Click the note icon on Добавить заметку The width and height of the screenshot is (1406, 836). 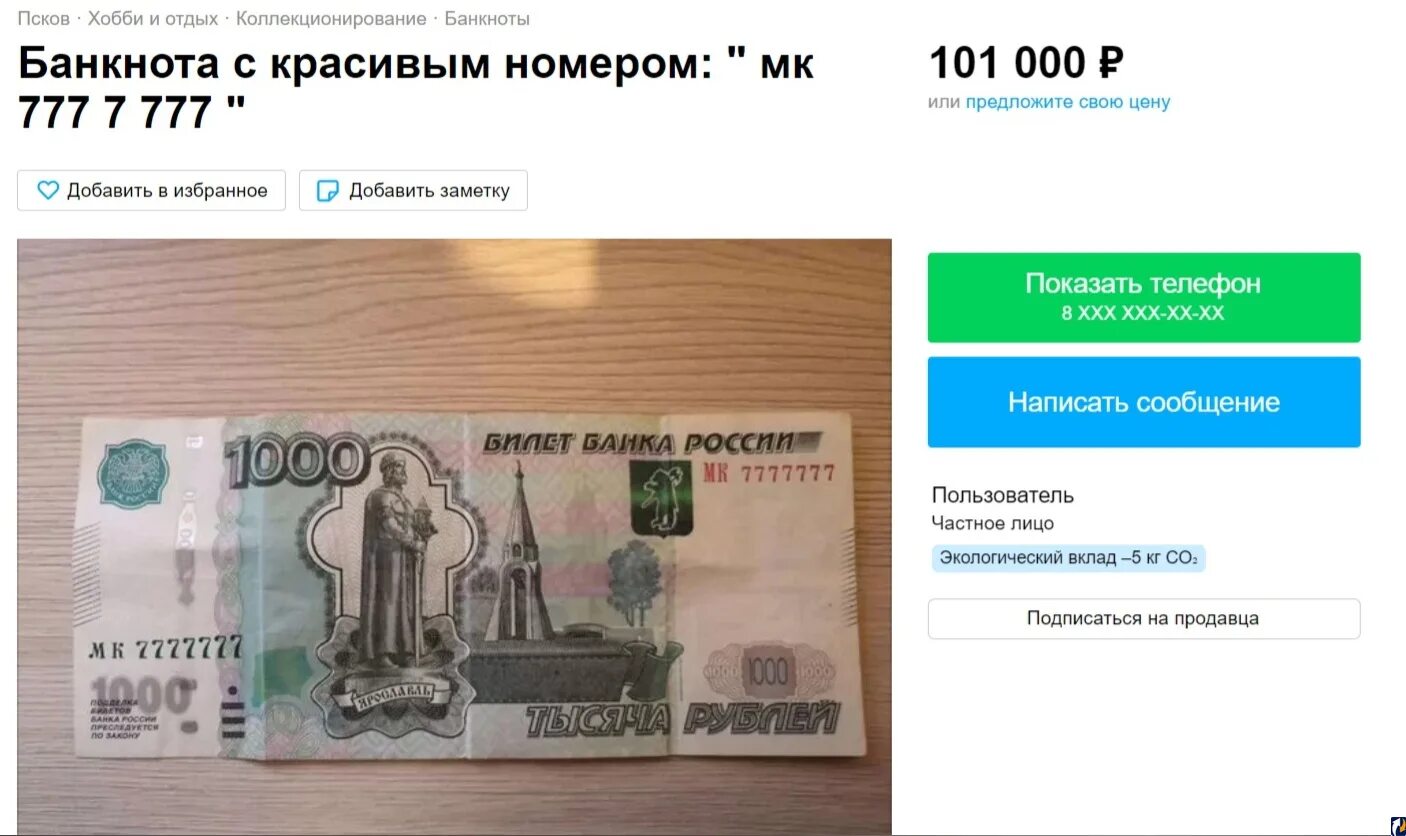327,191
